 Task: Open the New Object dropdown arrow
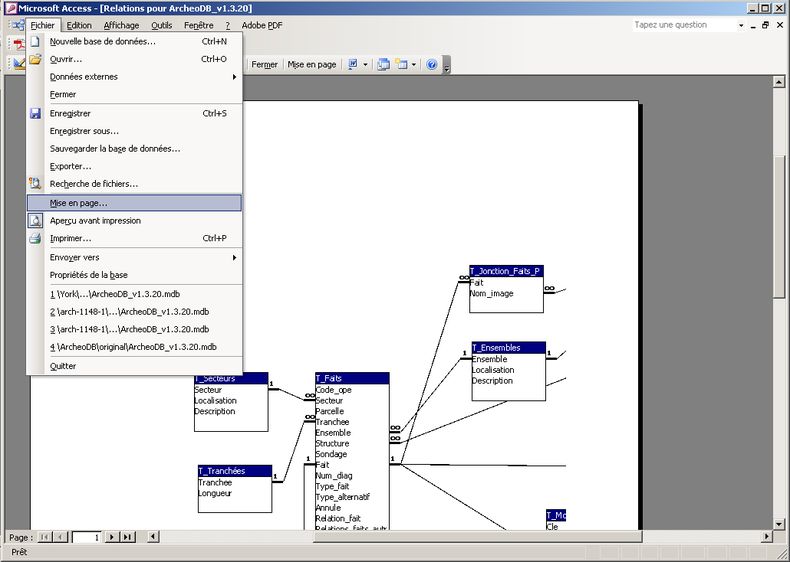[414, 65]
